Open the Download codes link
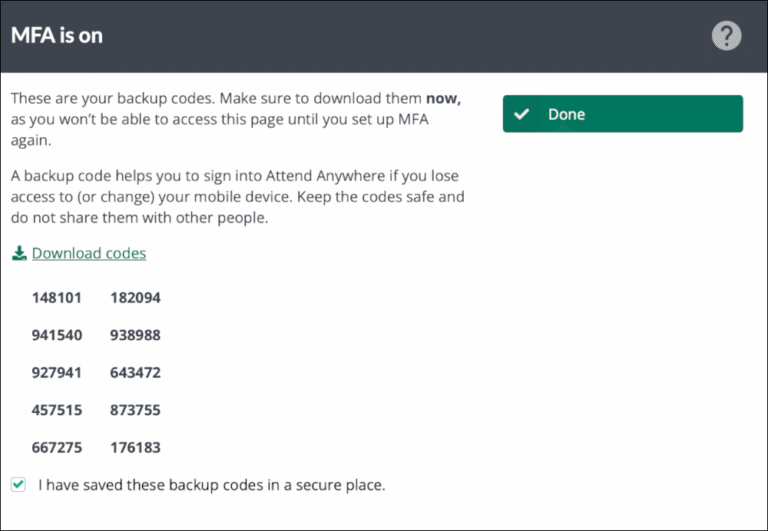Image resolution: width=768 pixels, height=531 pixels. [88, 253]
